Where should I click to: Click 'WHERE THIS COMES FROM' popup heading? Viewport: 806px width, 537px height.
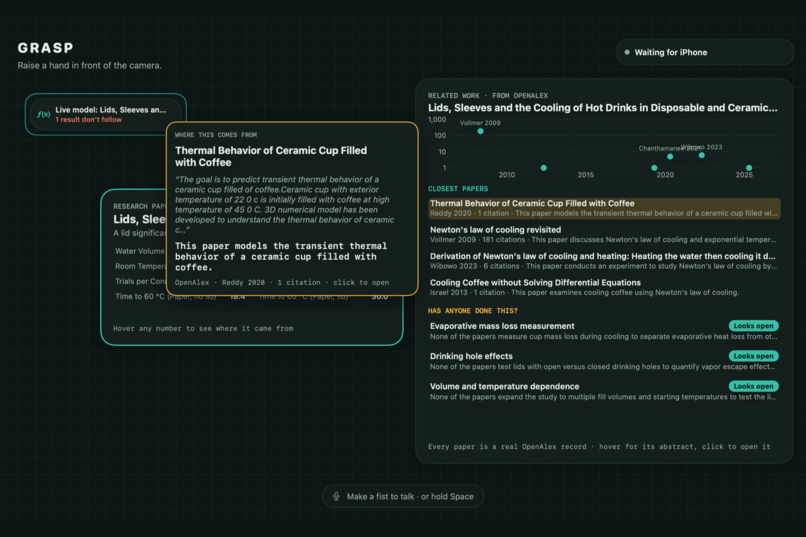click(x=216, y=135)
